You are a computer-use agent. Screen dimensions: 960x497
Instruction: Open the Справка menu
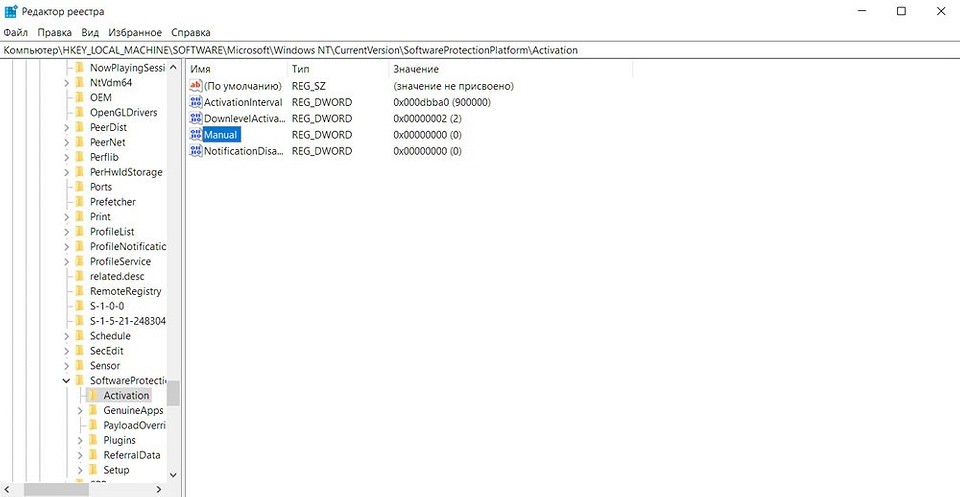(x=190, y=32)
